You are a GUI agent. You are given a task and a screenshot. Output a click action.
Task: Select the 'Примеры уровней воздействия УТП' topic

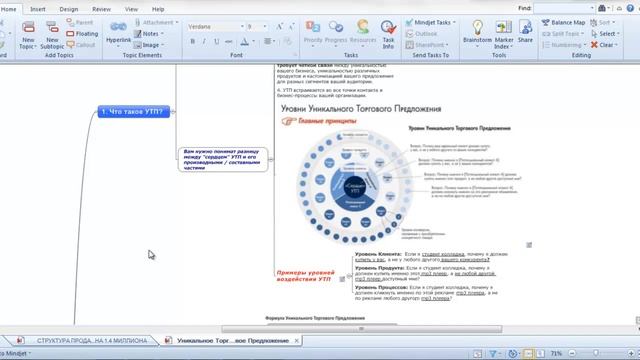click(305, 276)
